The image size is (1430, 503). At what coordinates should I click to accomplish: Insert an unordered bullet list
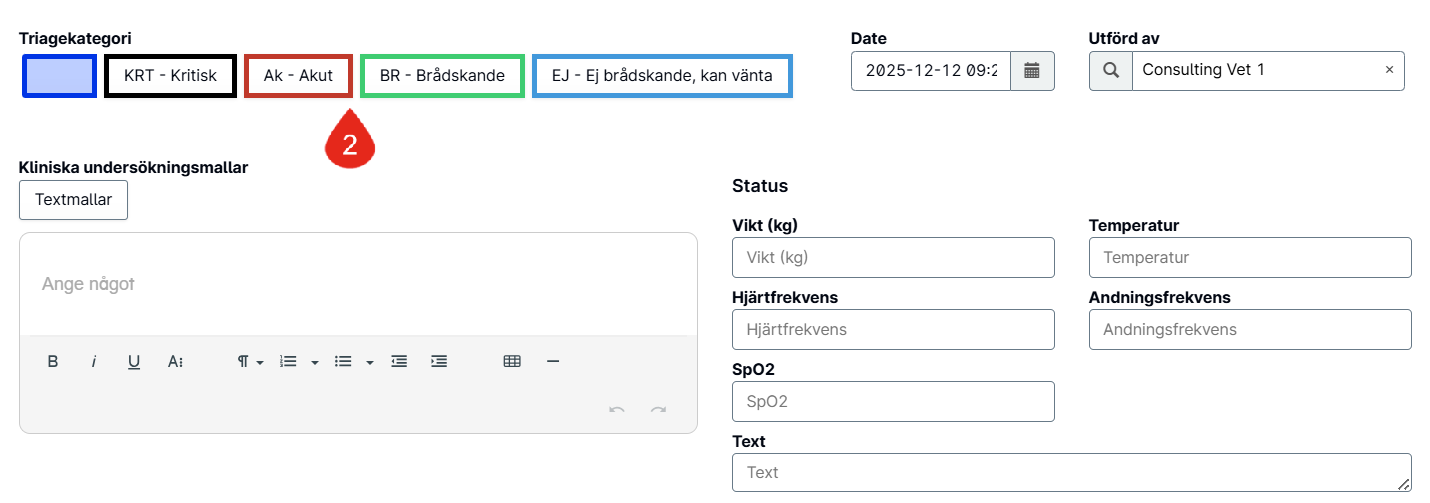tap(343, 362)
